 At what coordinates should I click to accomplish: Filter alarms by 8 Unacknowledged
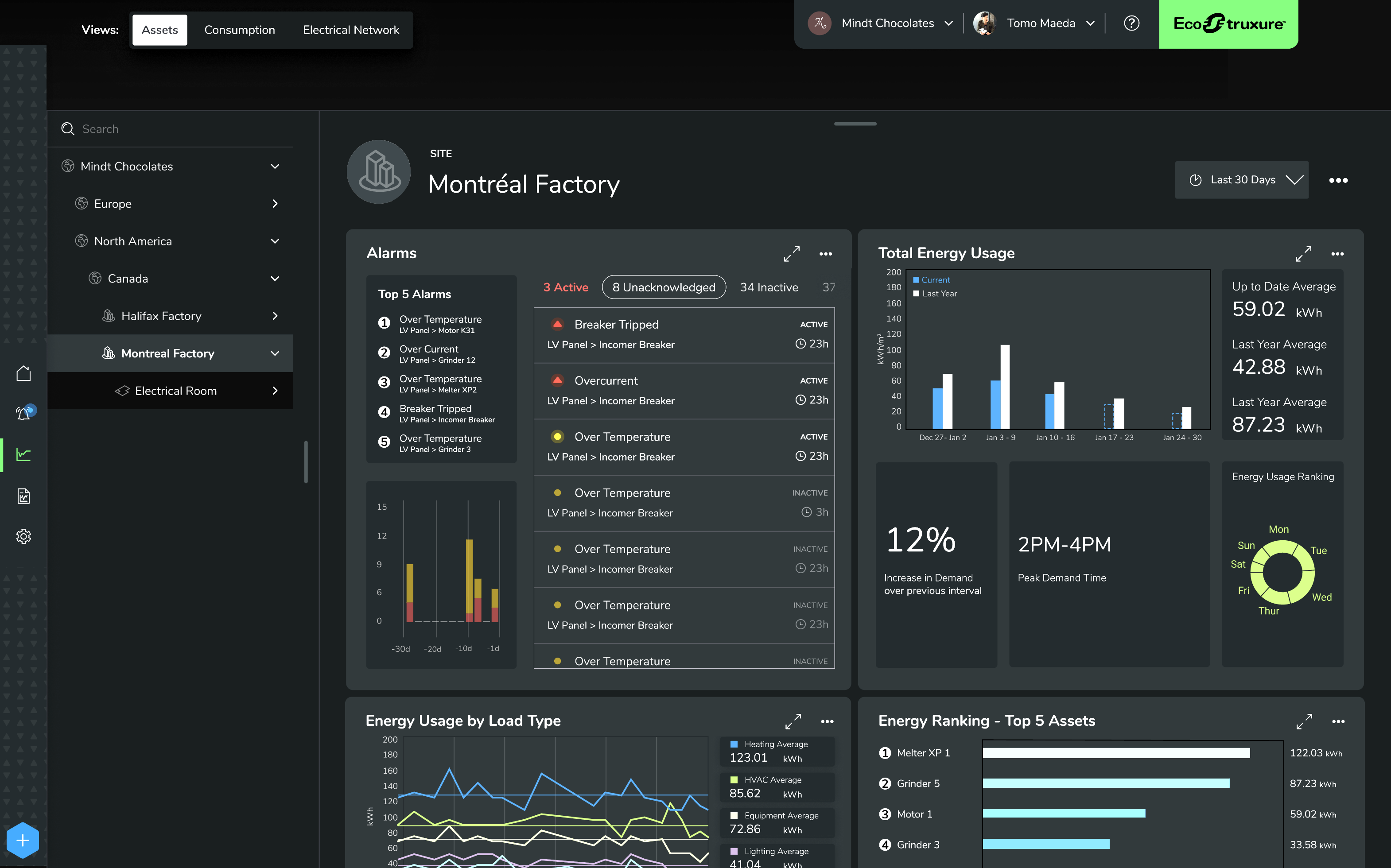point(664,287)
